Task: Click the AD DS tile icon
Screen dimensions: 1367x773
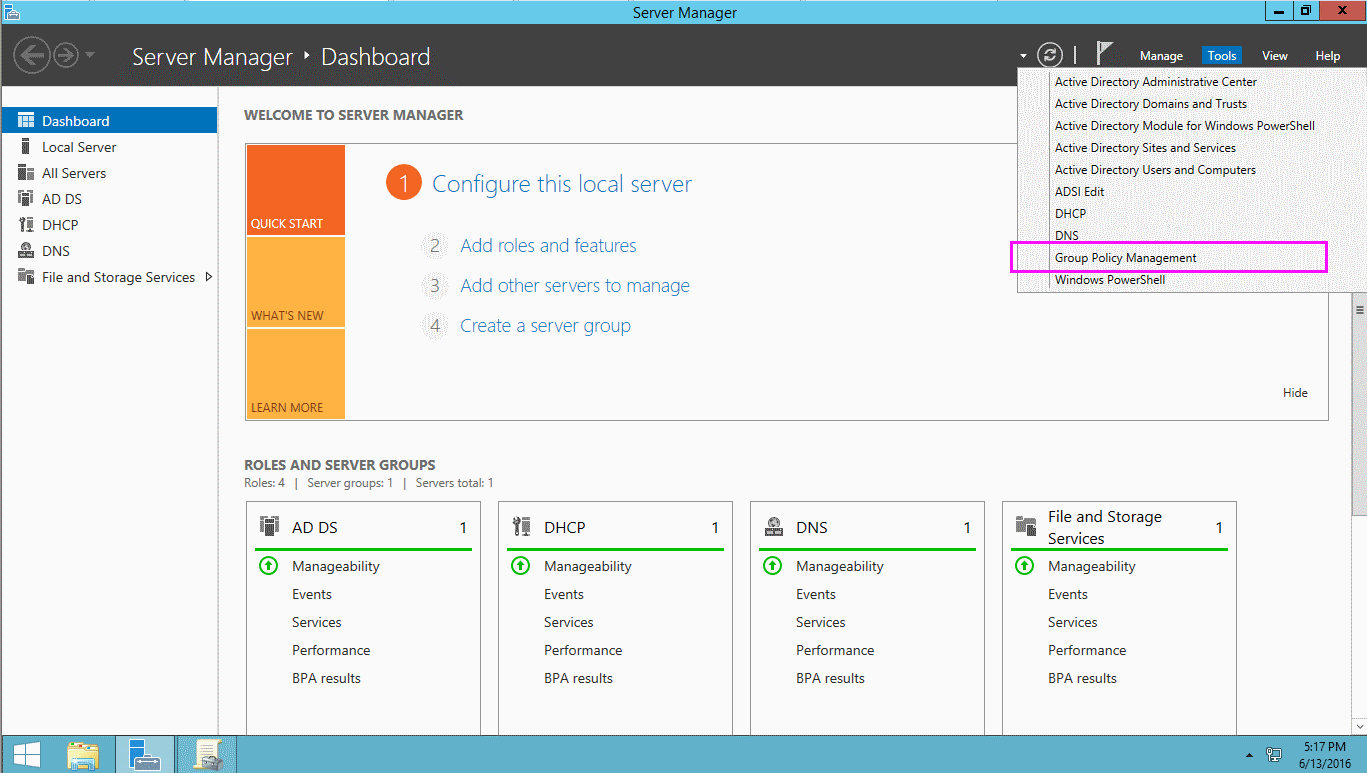Action: coord(269,527)
